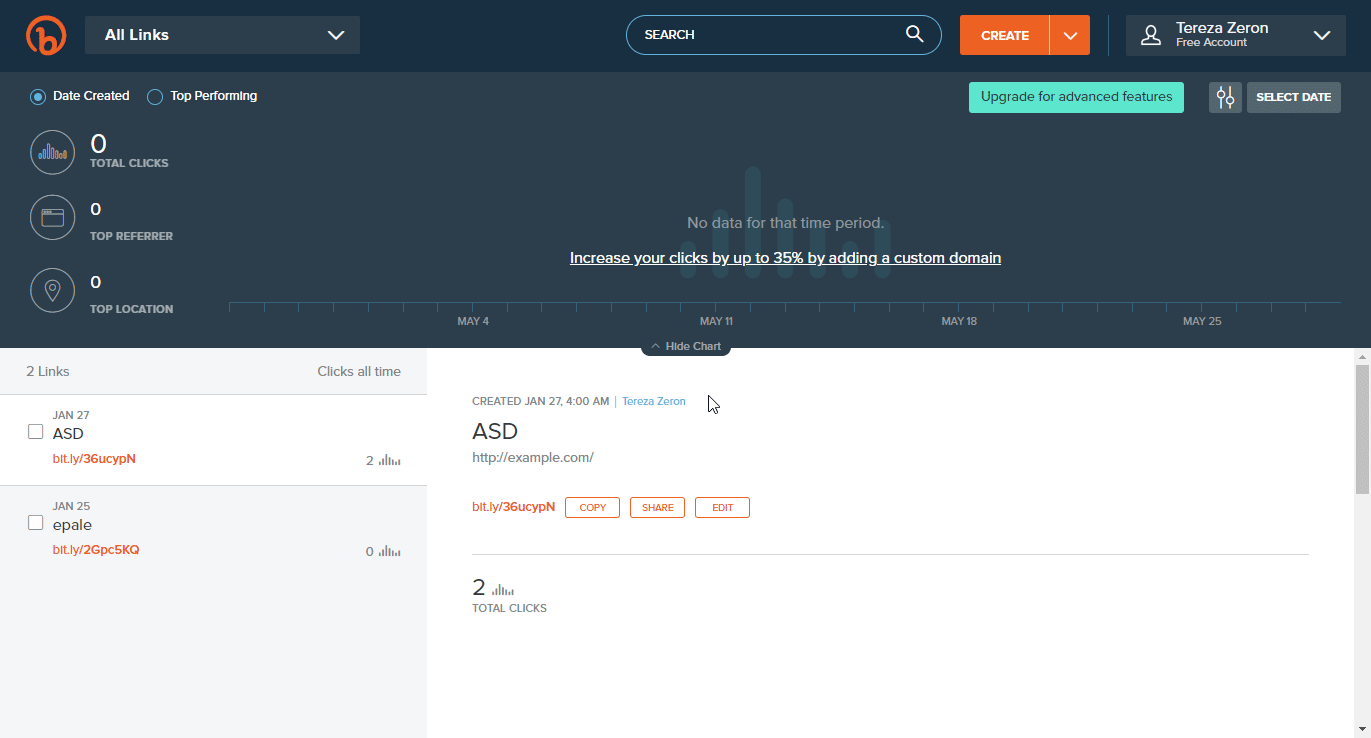
Task: Click the Top Referrer icon
Action: click(x=52, y=217)
